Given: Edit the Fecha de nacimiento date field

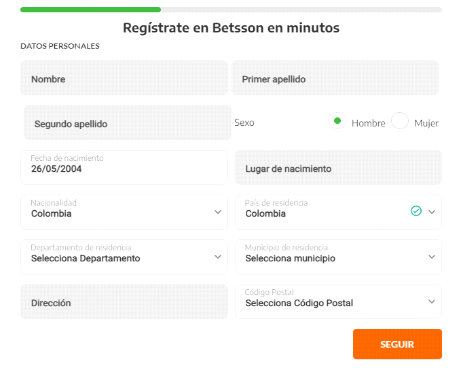Looking at the screenshot, I should (124, 167).
